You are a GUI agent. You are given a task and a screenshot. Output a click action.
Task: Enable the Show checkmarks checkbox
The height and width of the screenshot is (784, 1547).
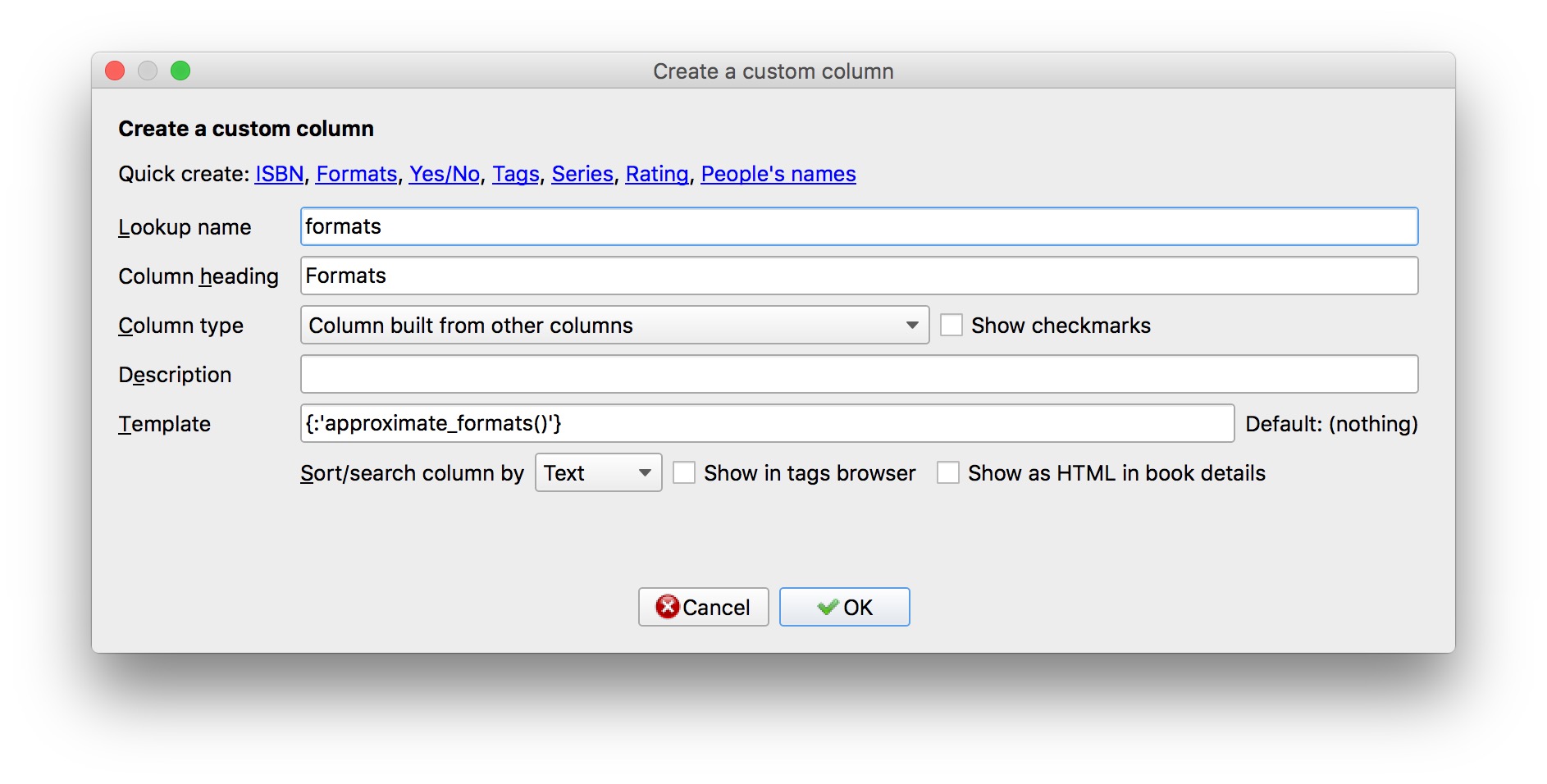pyautogui.click(x=951, y=326)
